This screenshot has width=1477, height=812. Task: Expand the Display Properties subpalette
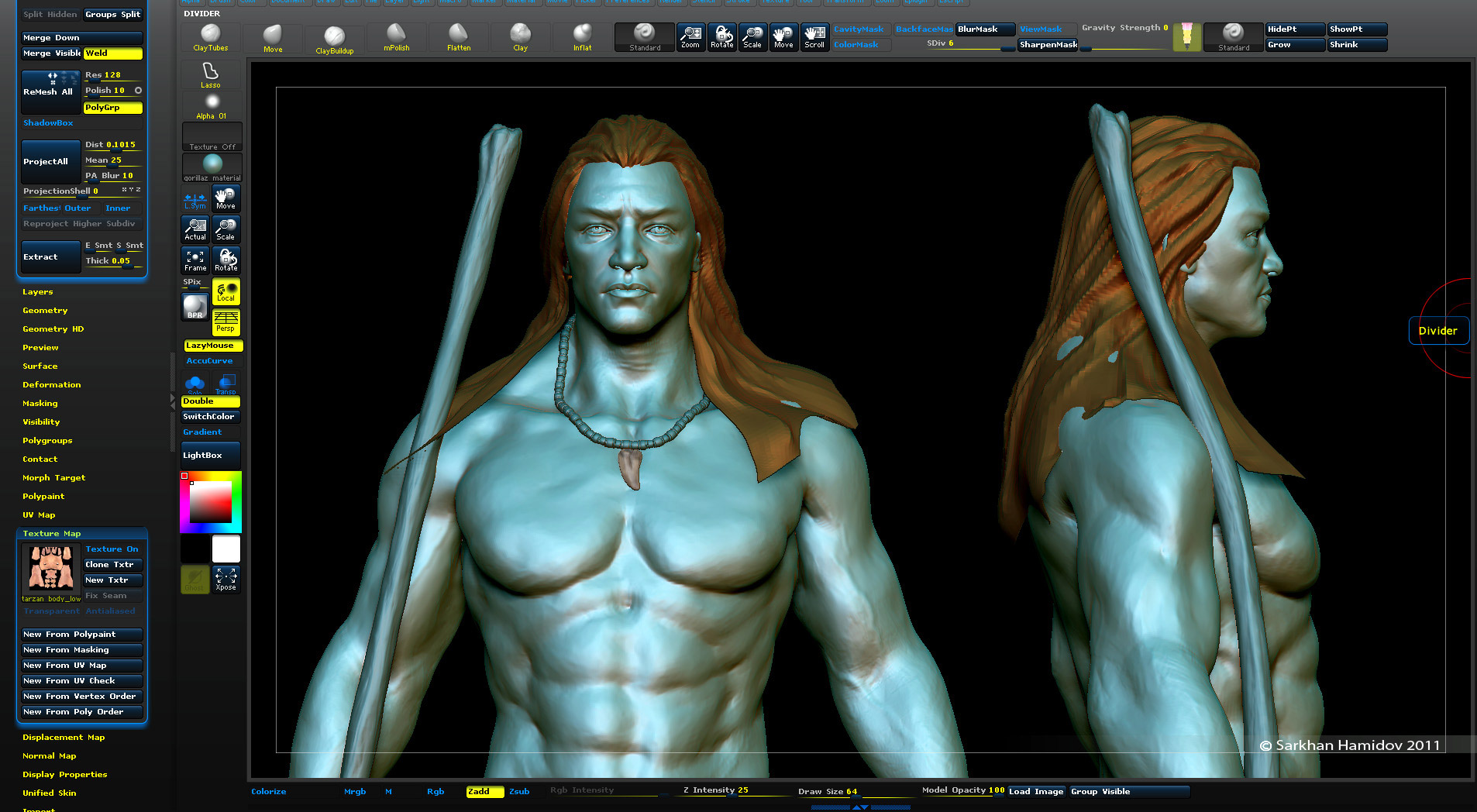point(64,775)
